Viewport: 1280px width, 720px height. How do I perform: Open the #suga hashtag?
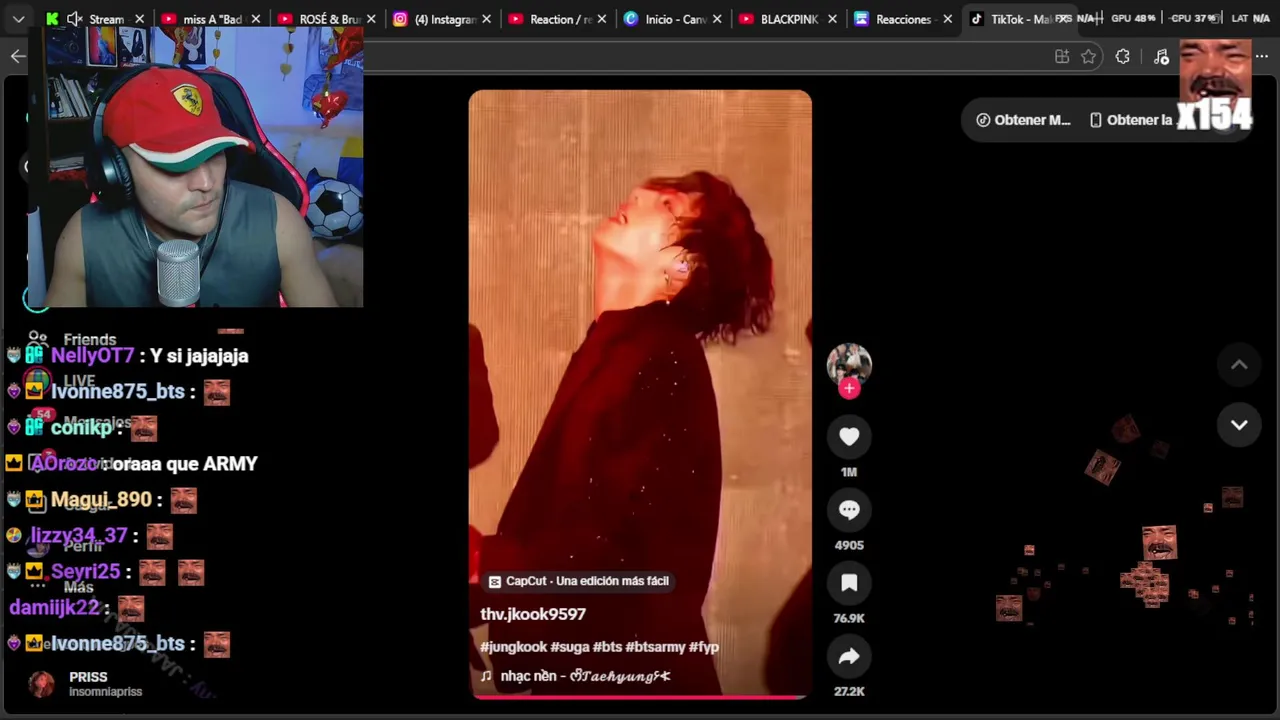(x=569, y=647)
